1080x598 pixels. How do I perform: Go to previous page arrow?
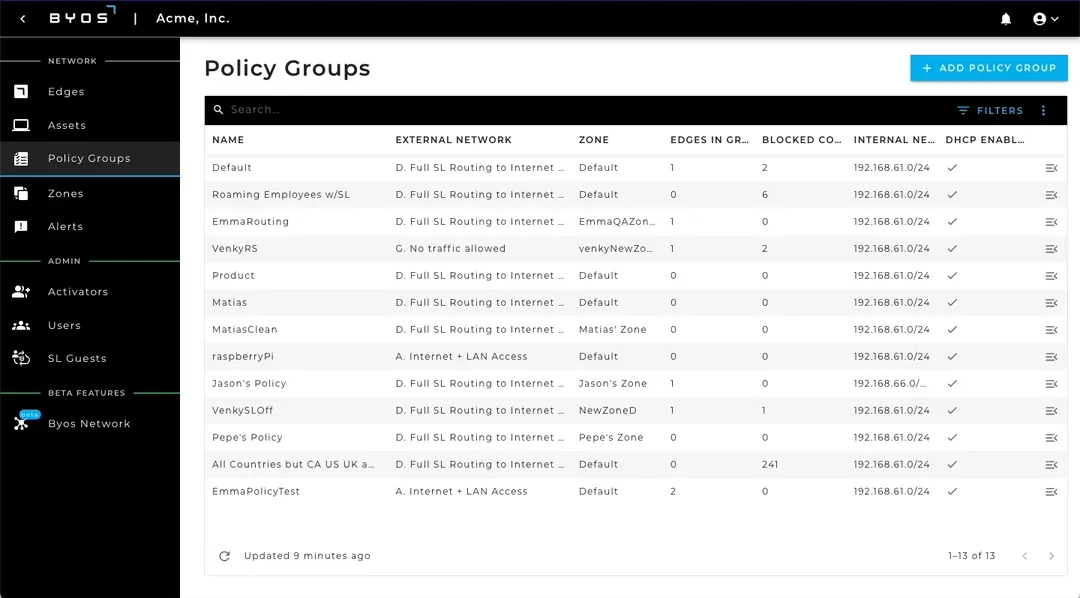1025,556
